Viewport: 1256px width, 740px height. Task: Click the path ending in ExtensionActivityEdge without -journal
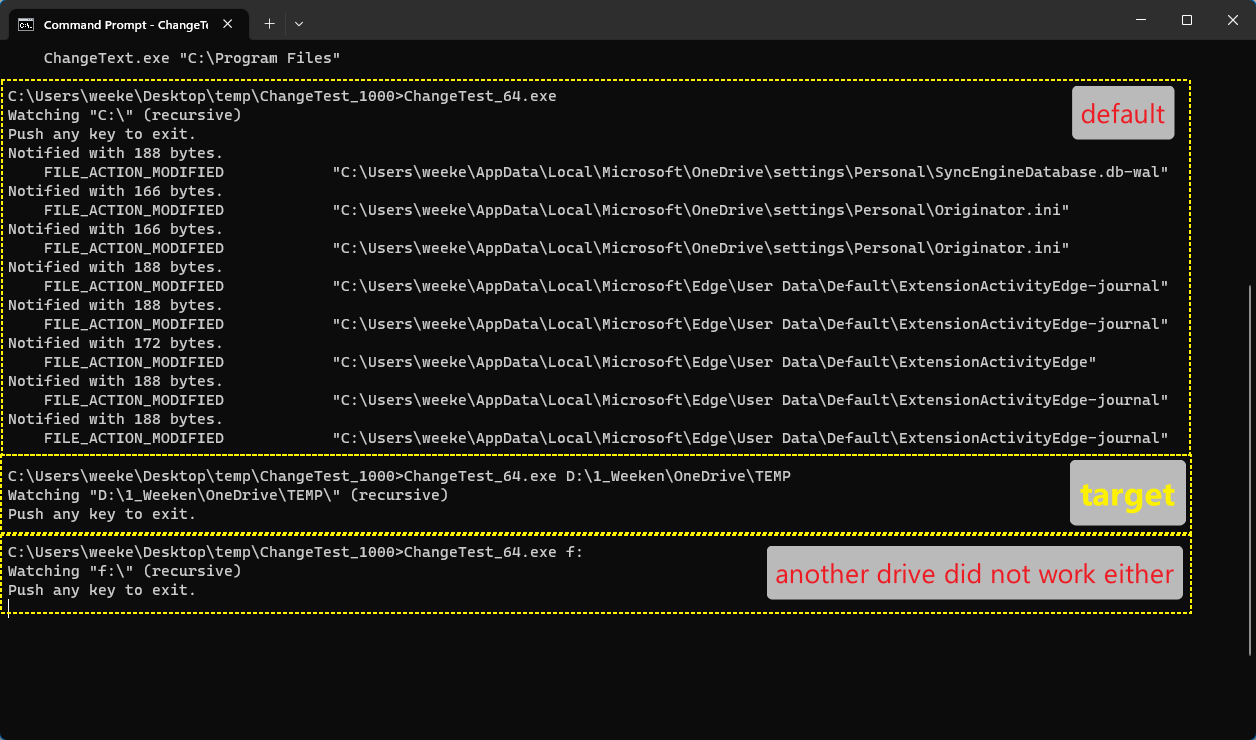pyautogui.click(x=714, y=362)
